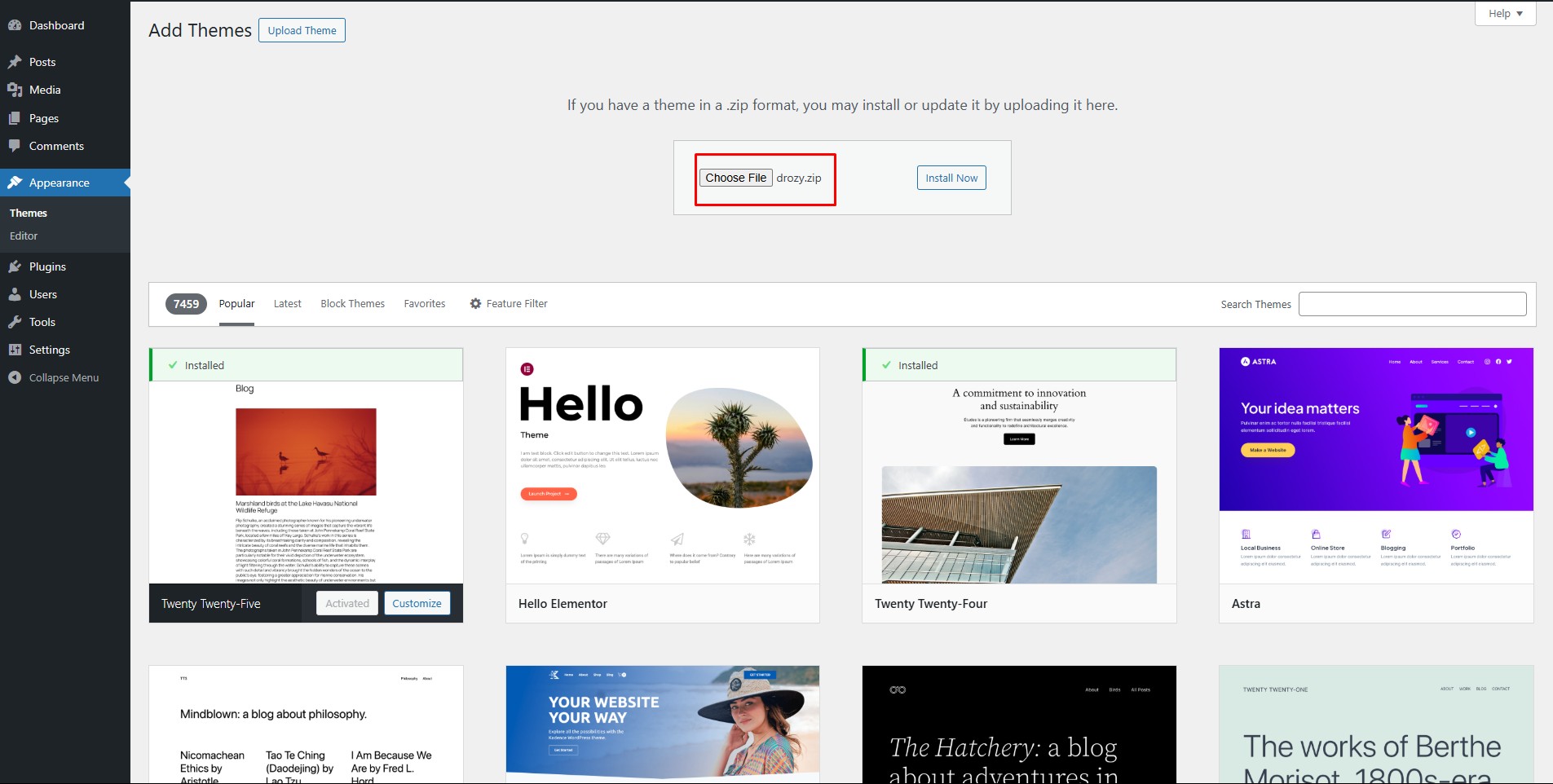Screen dimensions: 1553x784
Task: Open the Dashboard menu
Action: click(x=65, y=25)
